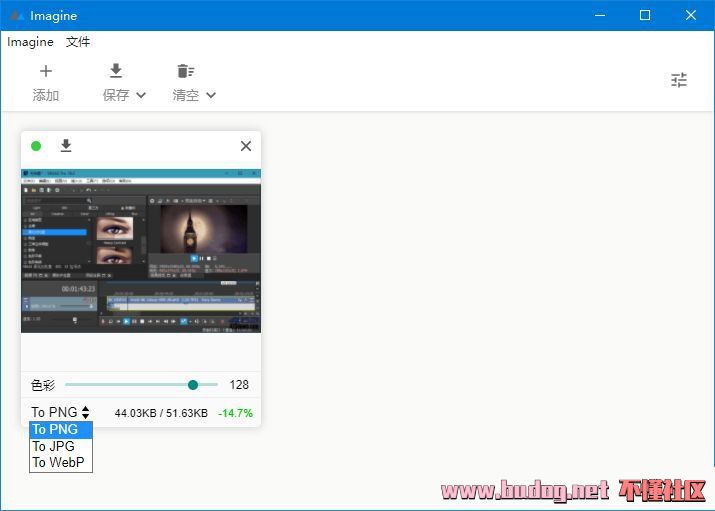This screenshot has width=715, height=511.
Task: Open the Imagine menu
Action: pos(30,42)
